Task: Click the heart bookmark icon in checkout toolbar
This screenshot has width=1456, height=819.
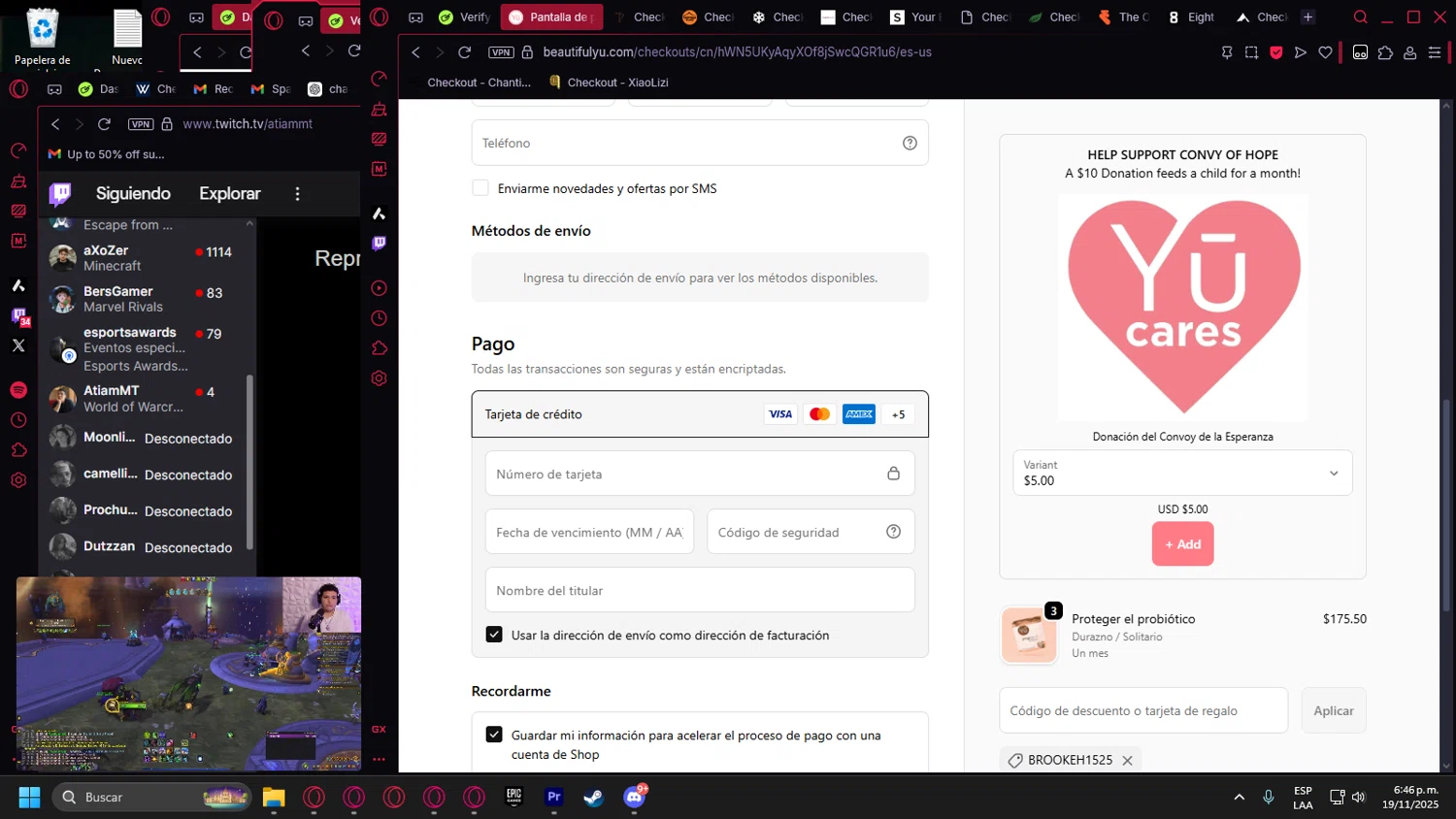Action: pyautogui.click(x=1325, y=52)
